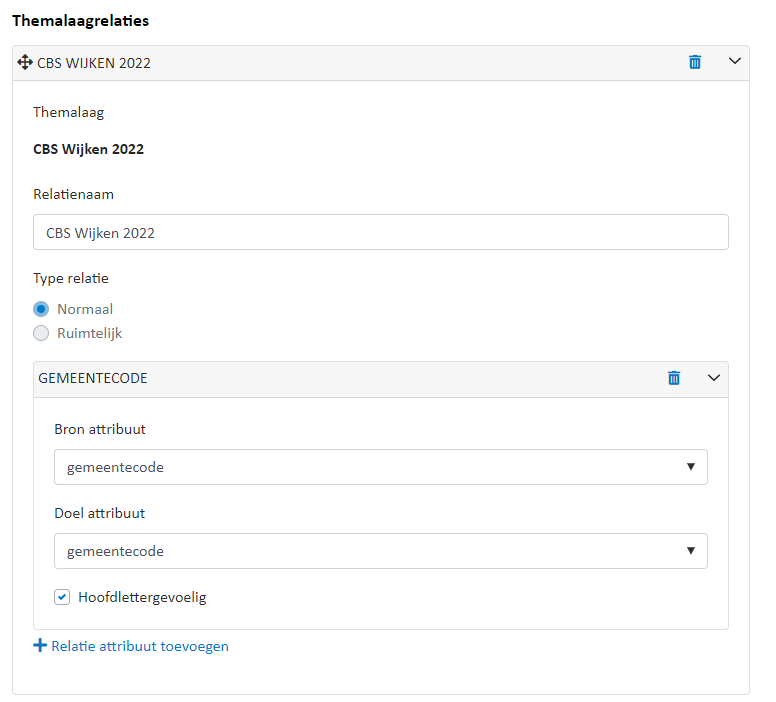Click the bold CBS Wijken 2022 themalaag name
776x702 pixels.
point(89,149)
